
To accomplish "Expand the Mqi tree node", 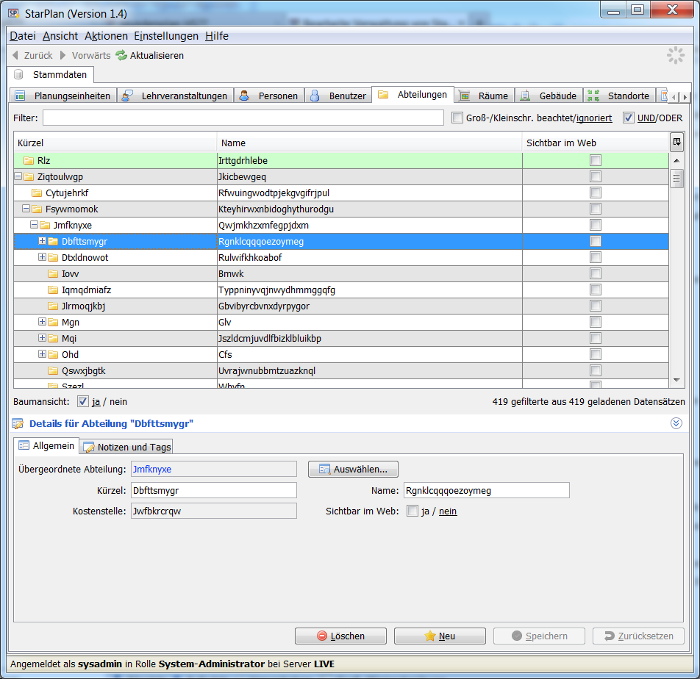I will tap(42, 338).
